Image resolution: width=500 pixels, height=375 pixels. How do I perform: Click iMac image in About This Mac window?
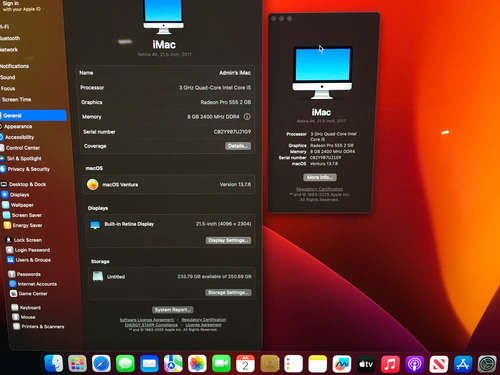point(322,72)
